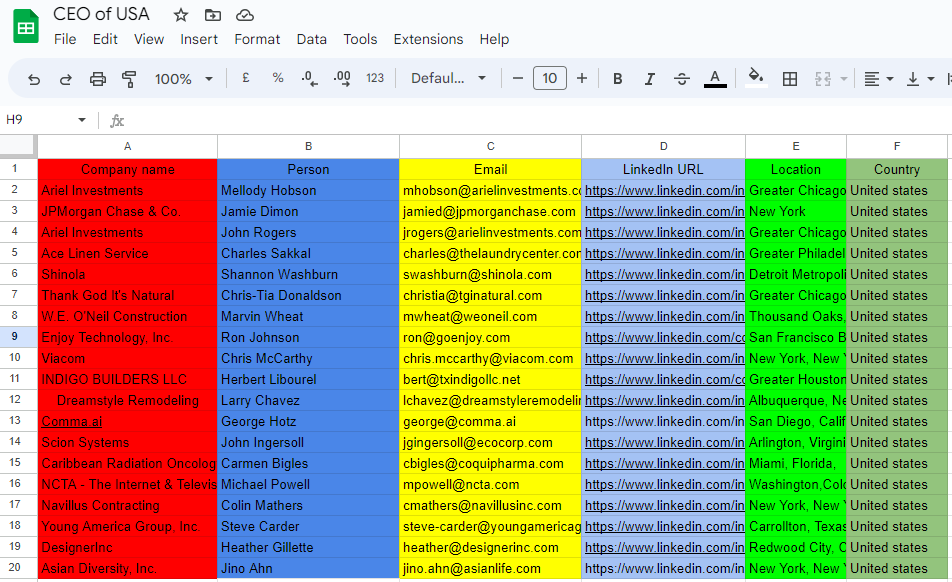
Task: Select the Country header cell
Action: pos(897,169)
